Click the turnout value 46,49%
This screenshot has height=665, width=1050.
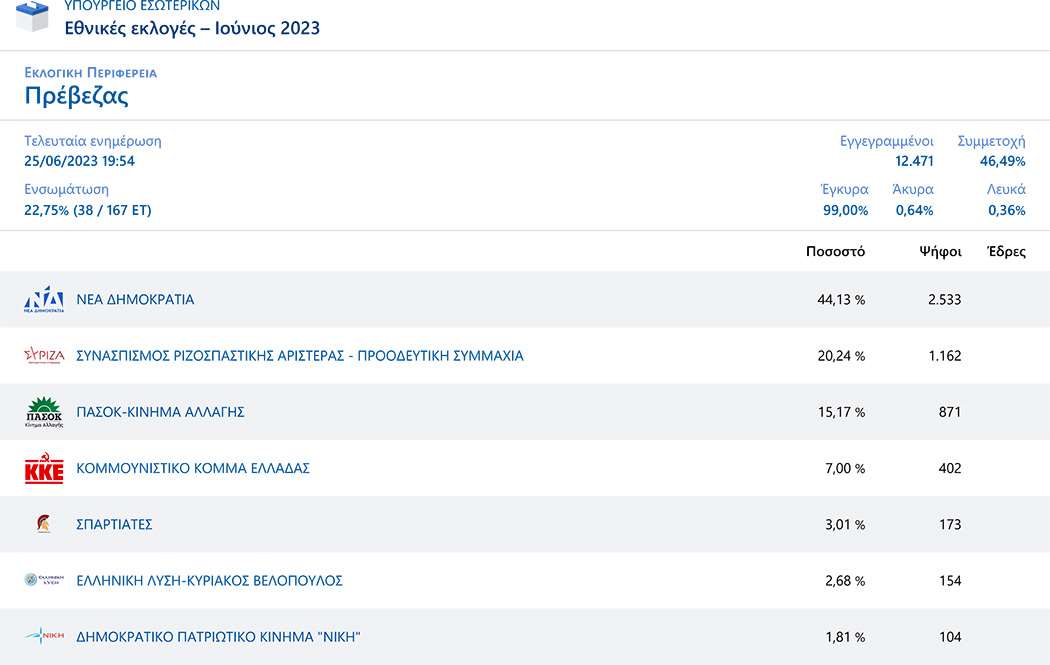click(1002, 161)
